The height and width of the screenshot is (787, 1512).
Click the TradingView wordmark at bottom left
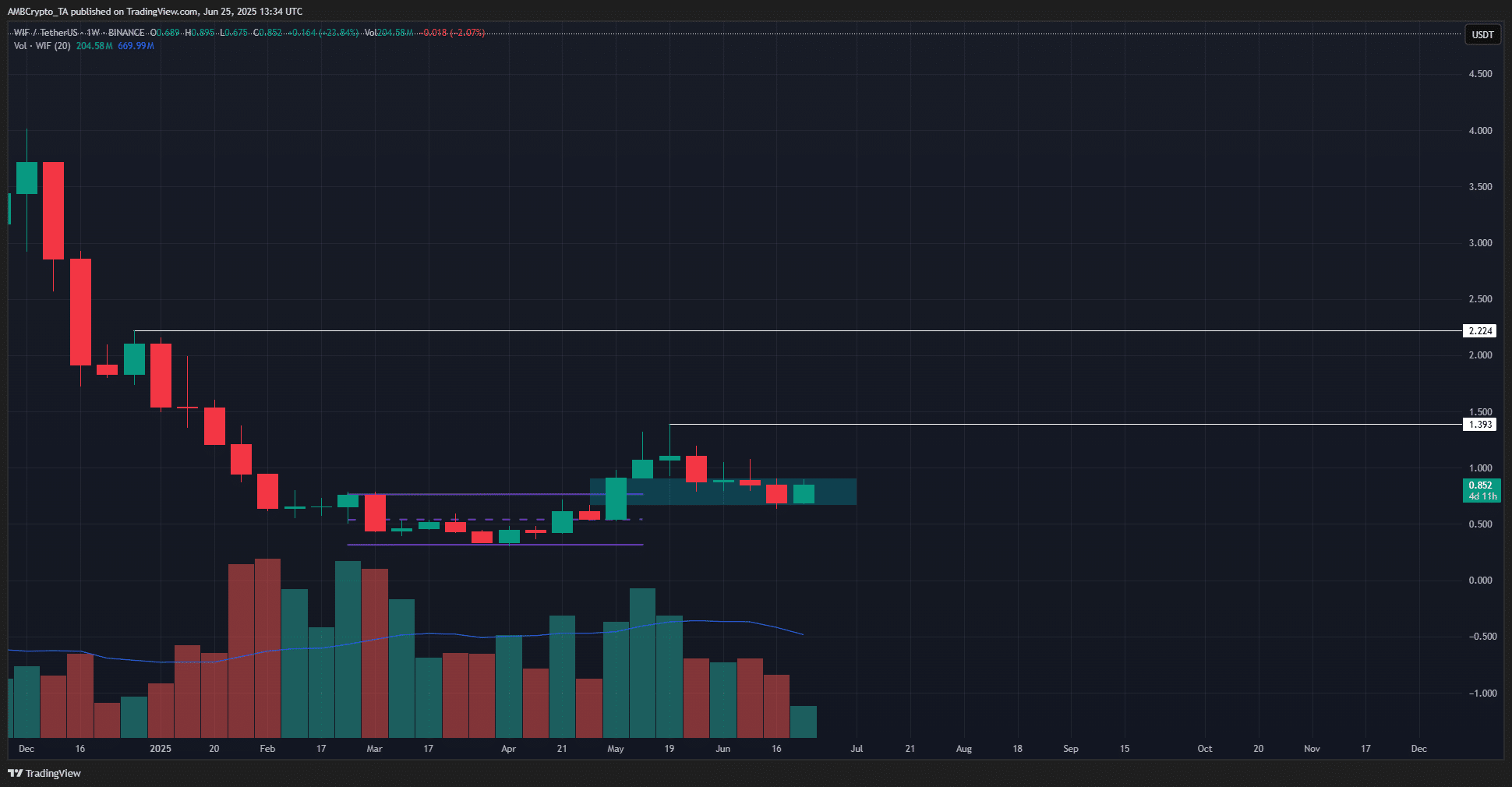point(52,773)
